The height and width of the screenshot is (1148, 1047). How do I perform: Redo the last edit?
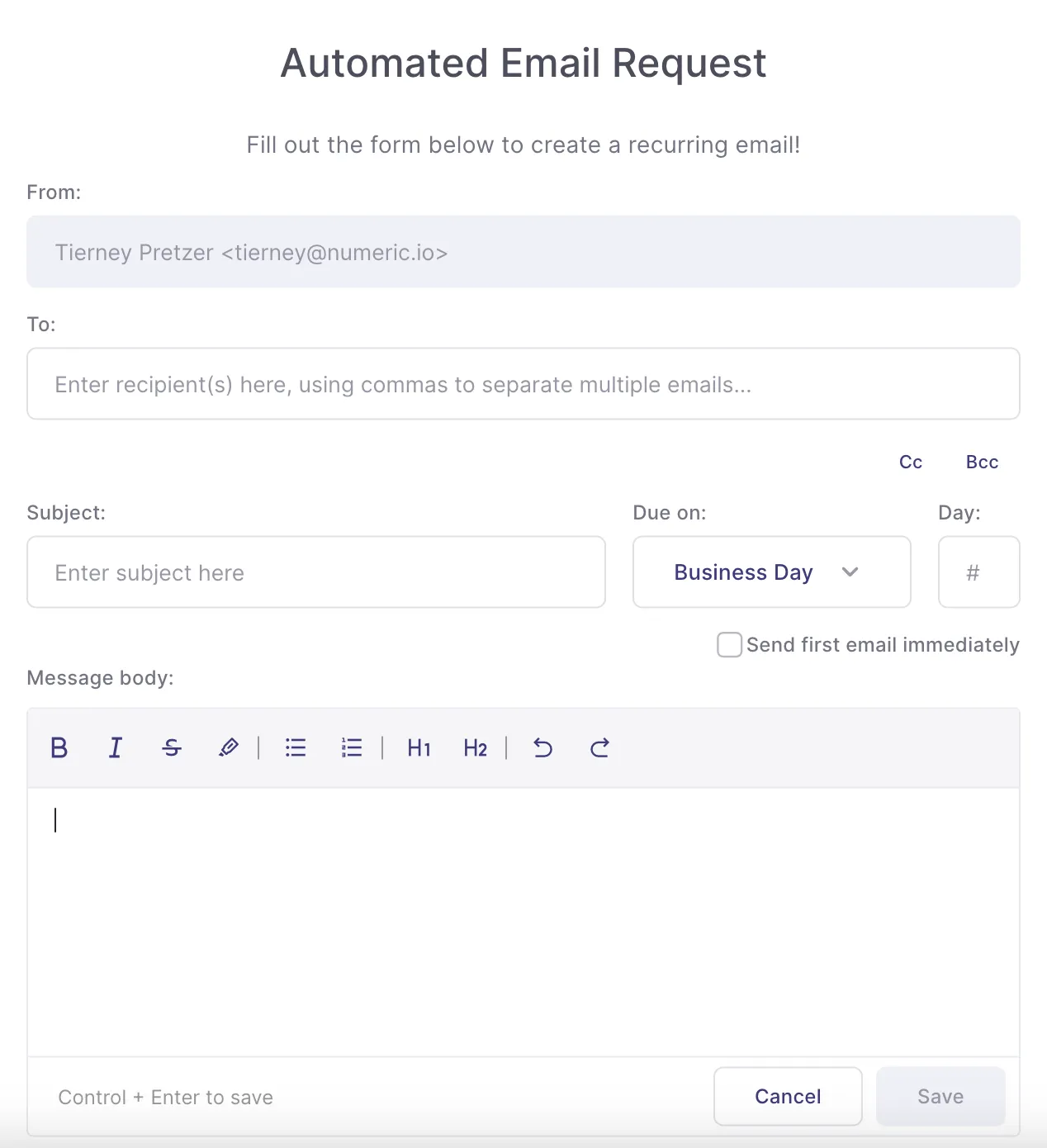point(599,747)
